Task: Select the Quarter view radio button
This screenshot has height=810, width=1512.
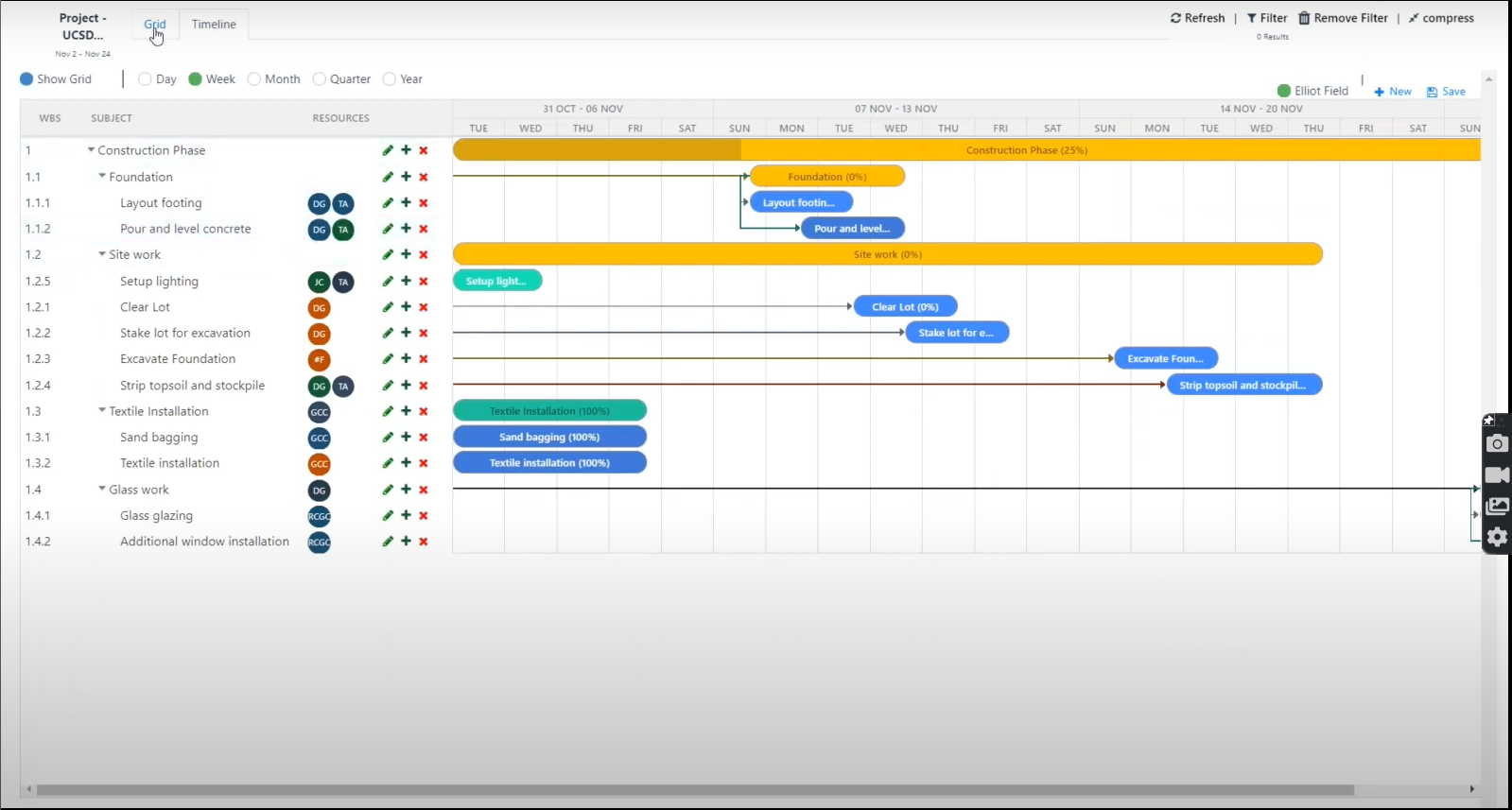Action: point(320,79)
